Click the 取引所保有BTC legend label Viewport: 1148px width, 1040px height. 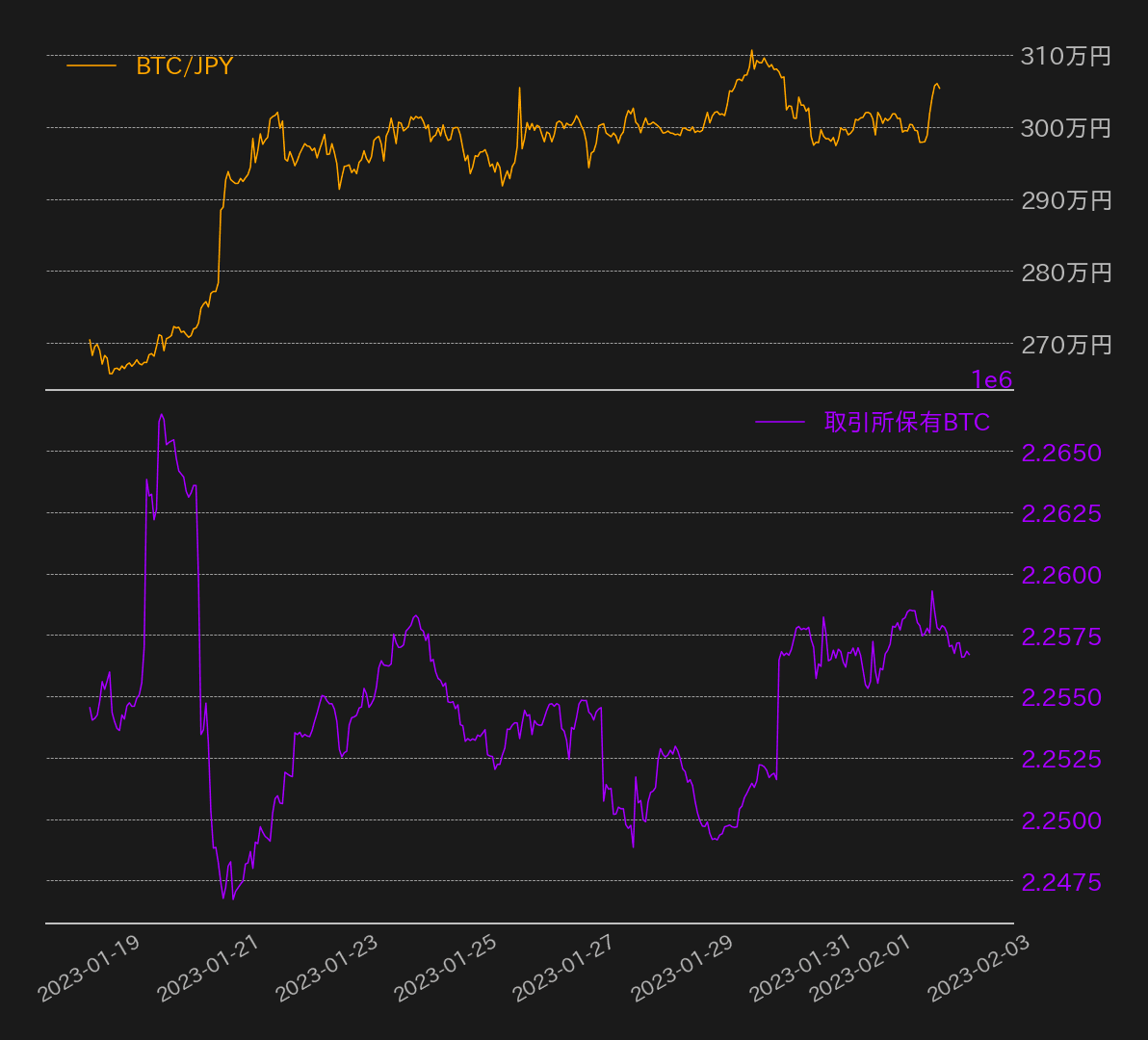click(x=906, y=423)
